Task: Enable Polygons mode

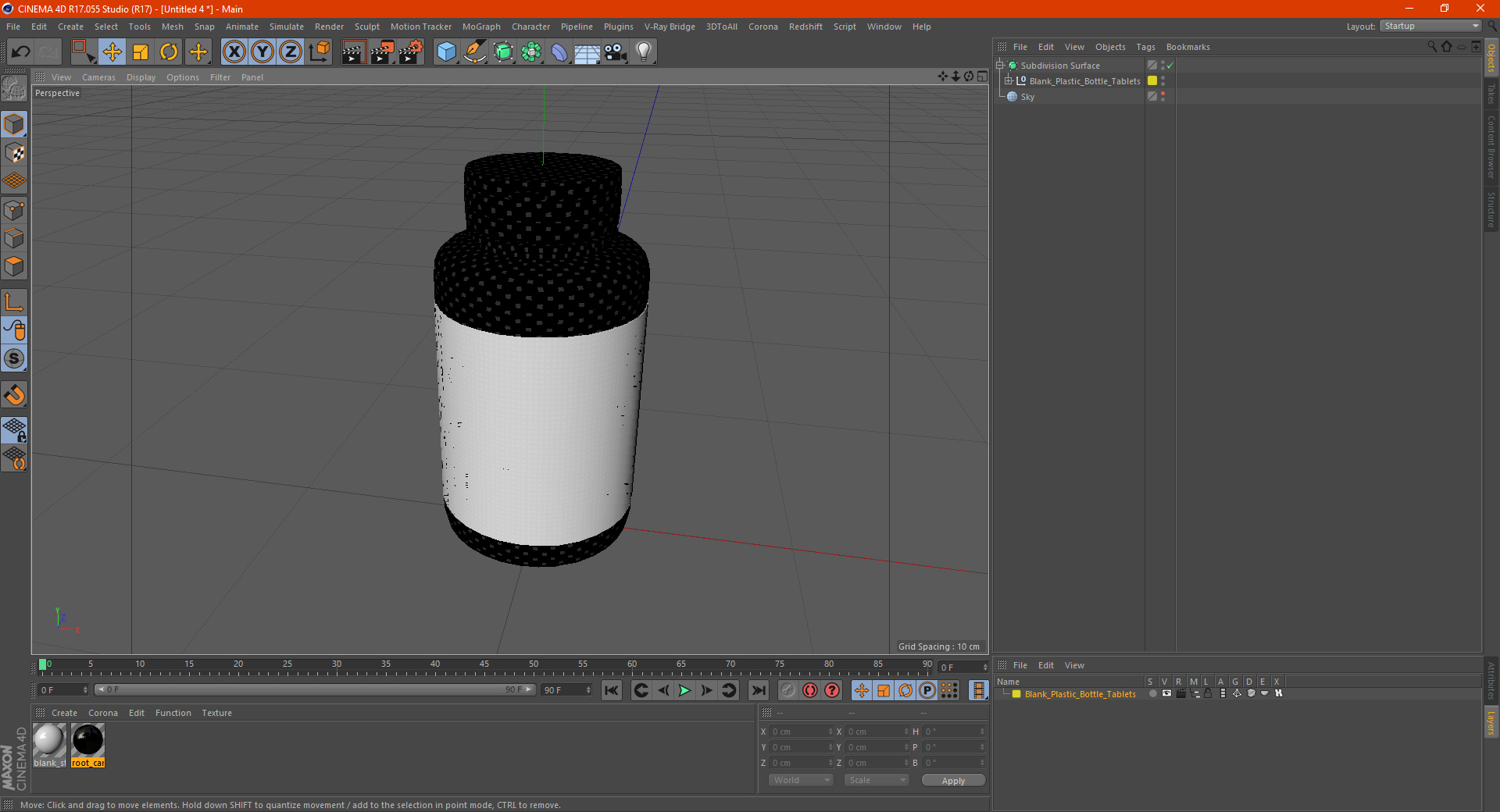Action: [x=14, y=266]
